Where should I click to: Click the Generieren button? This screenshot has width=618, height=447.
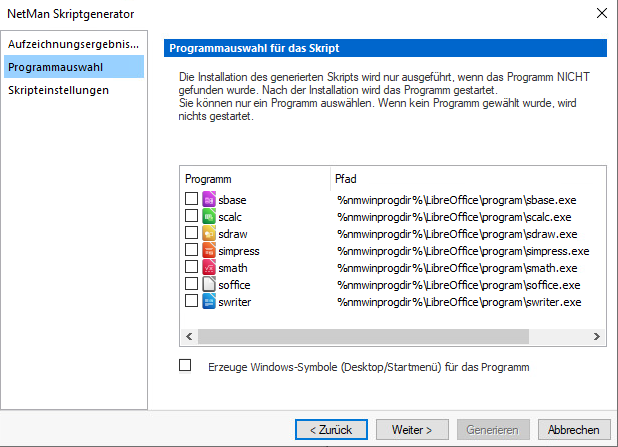pos(493,429)
